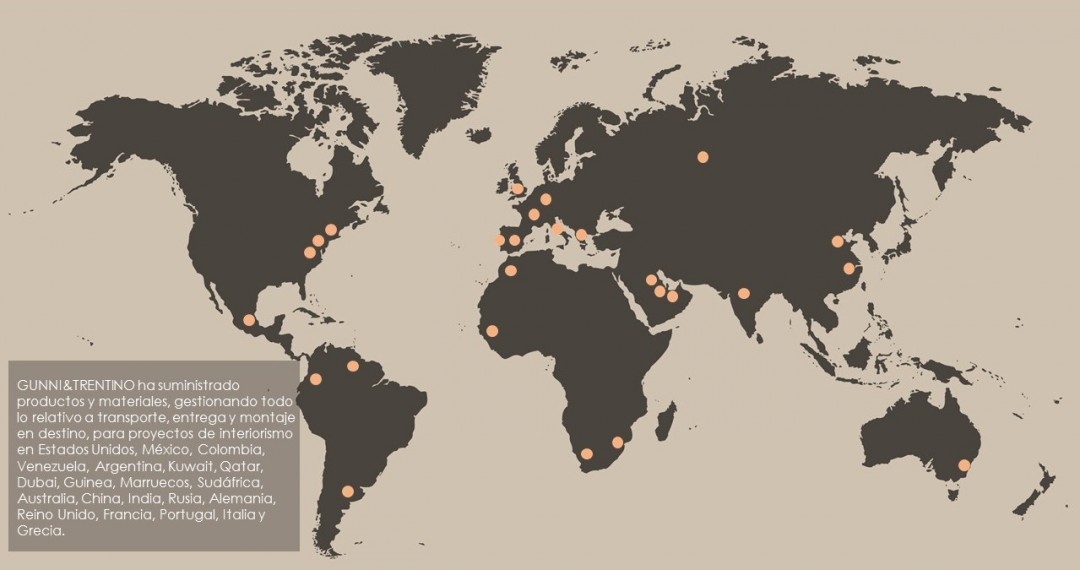Select the Portugal marker on Iberian coast

point(499,240)
